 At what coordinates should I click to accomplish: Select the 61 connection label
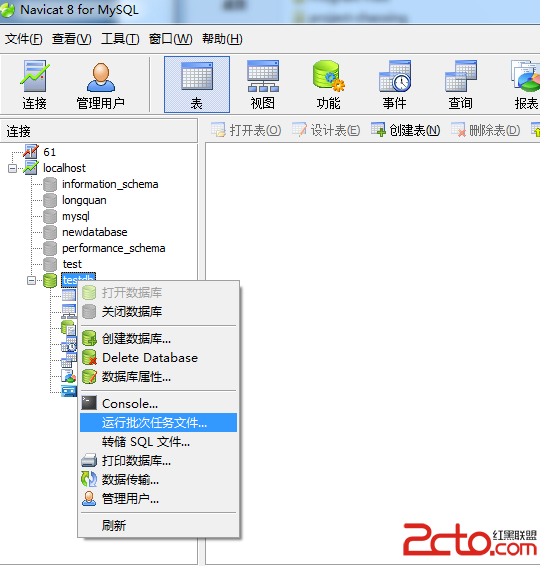click(49, 152)
